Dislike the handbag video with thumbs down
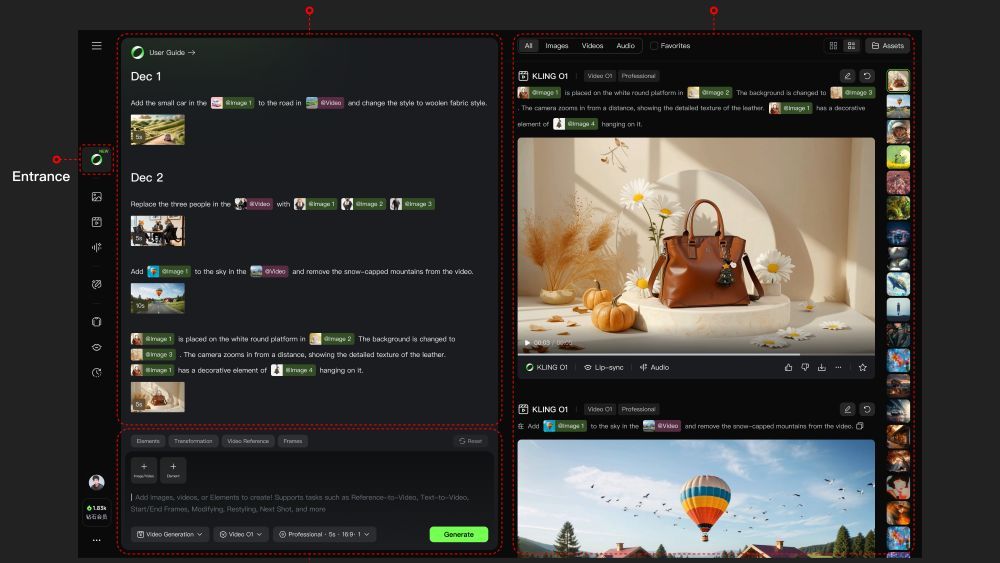The width and height of the screenshot is (1000, 563). 805,367
